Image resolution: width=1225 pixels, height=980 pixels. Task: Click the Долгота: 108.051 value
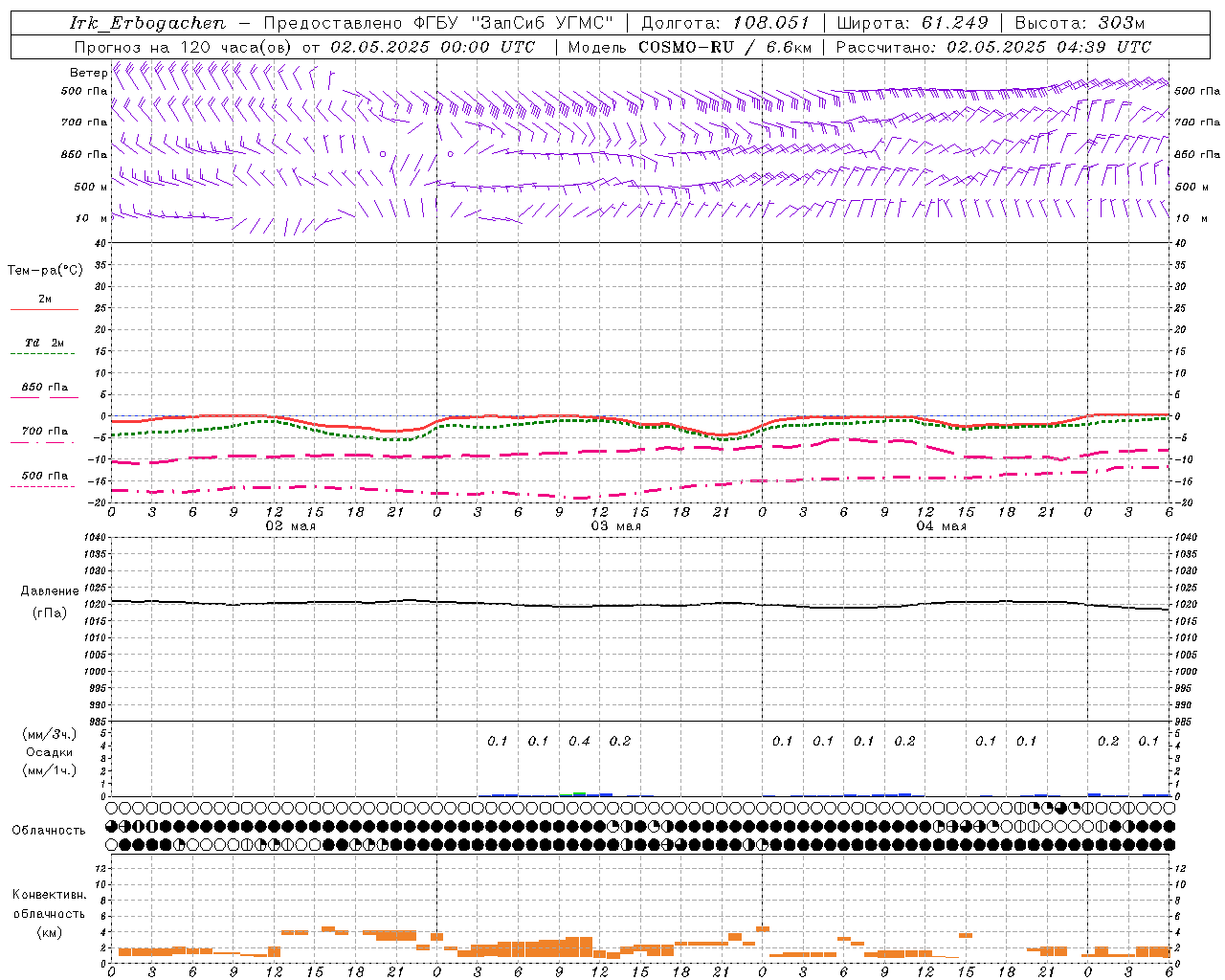coord(725,23)
